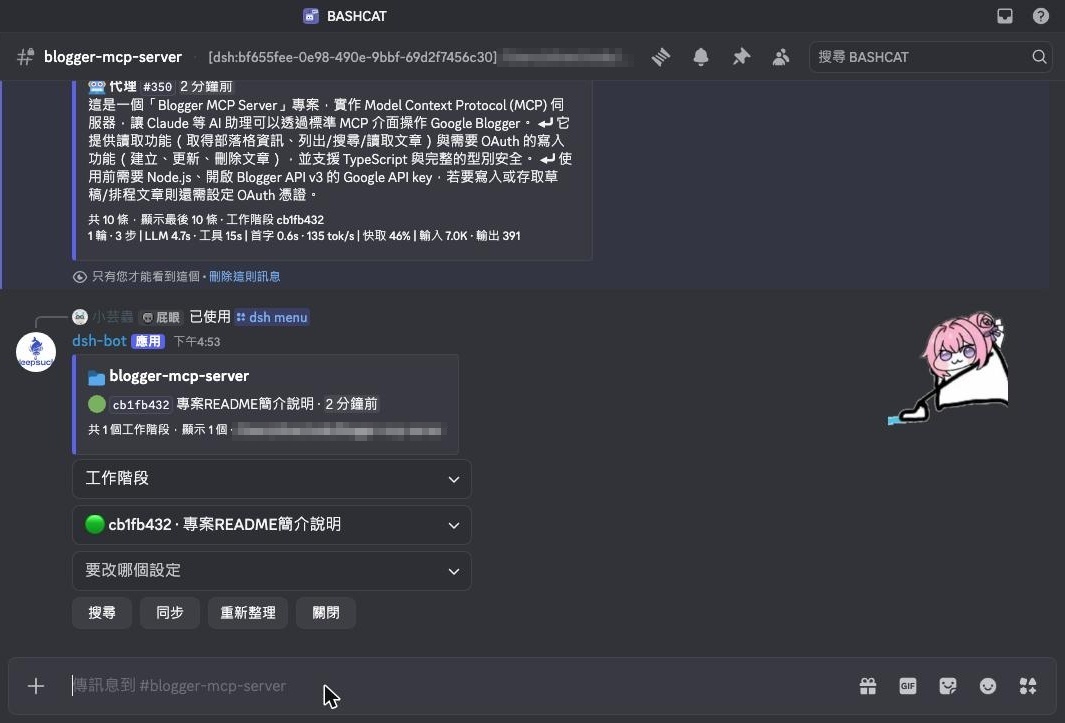The width and height of the screenshot is (1065, 723).
Task: Click the dsh-bot avatar
Action: click(36, 352)
